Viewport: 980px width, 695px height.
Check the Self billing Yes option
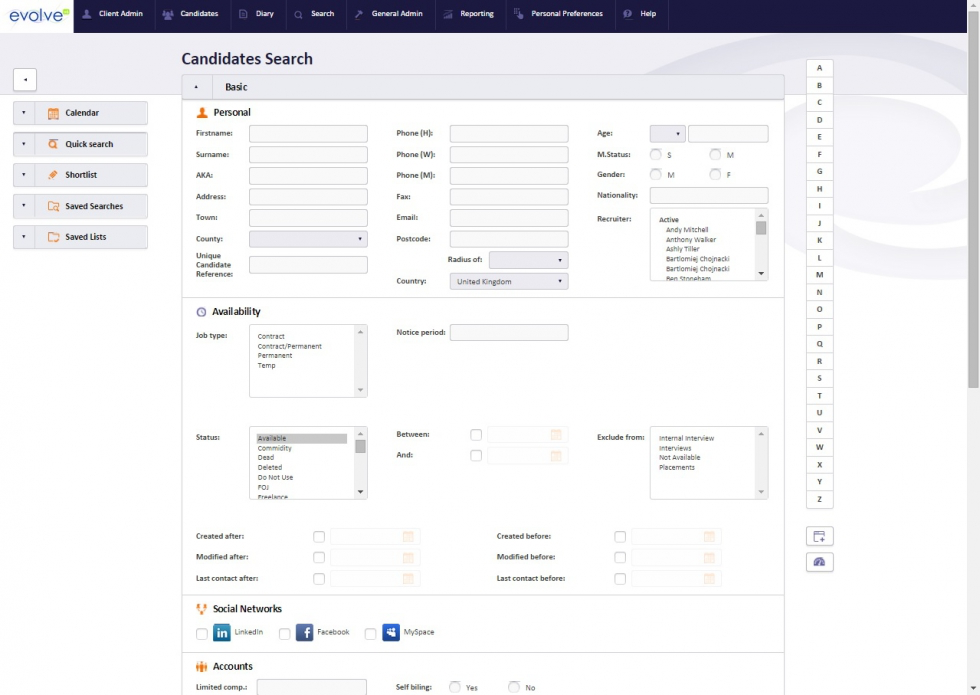pos(455,687)
